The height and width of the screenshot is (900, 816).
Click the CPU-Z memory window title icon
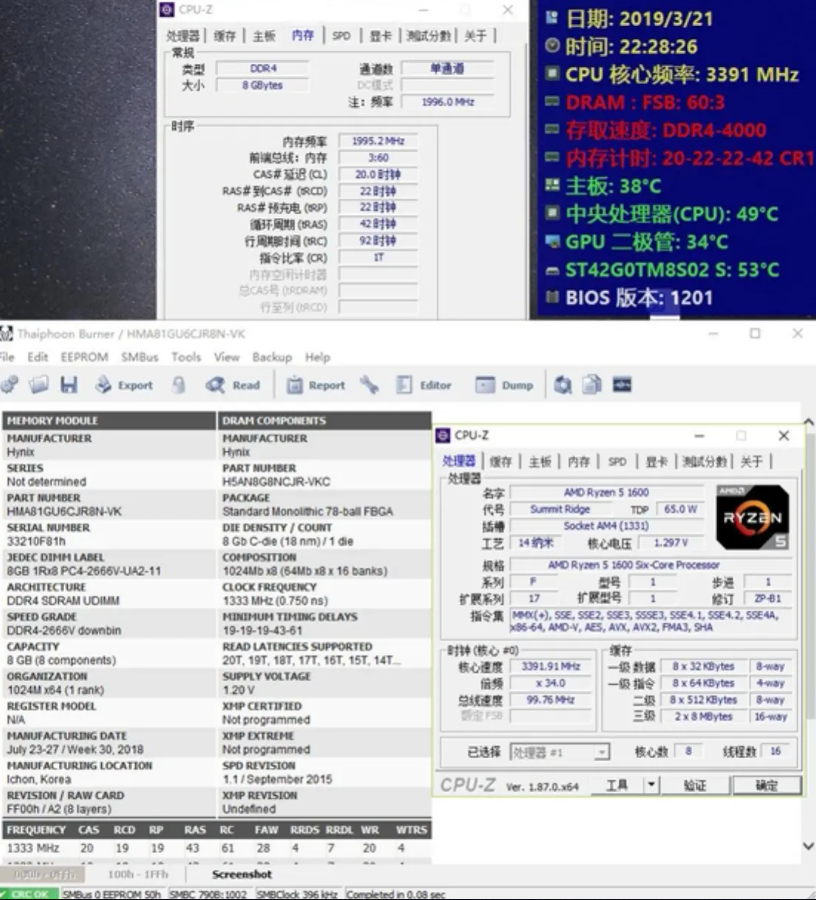tap(167, 9)
